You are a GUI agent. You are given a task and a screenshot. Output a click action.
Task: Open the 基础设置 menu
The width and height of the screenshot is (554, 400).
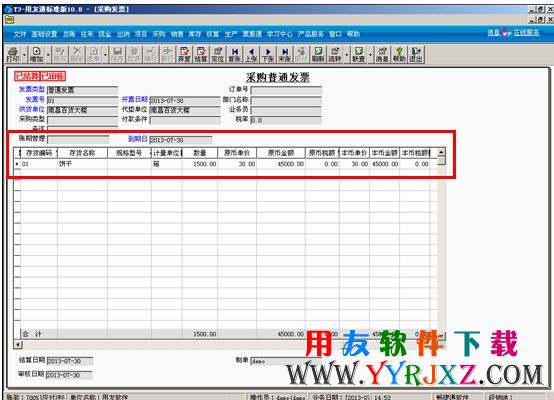[x=44, y=34]
